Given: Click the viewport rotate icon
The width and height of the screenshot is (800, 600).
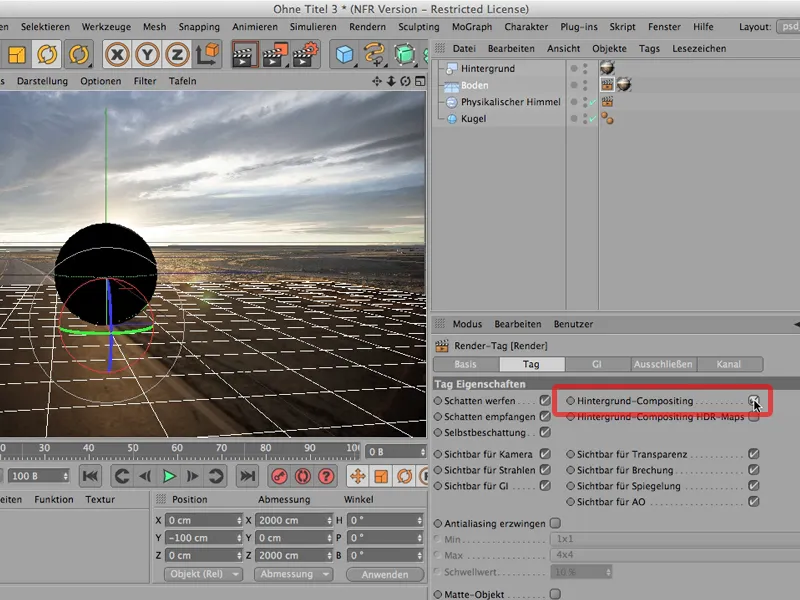Looking at the screenshot, I should tap(405, 81).
